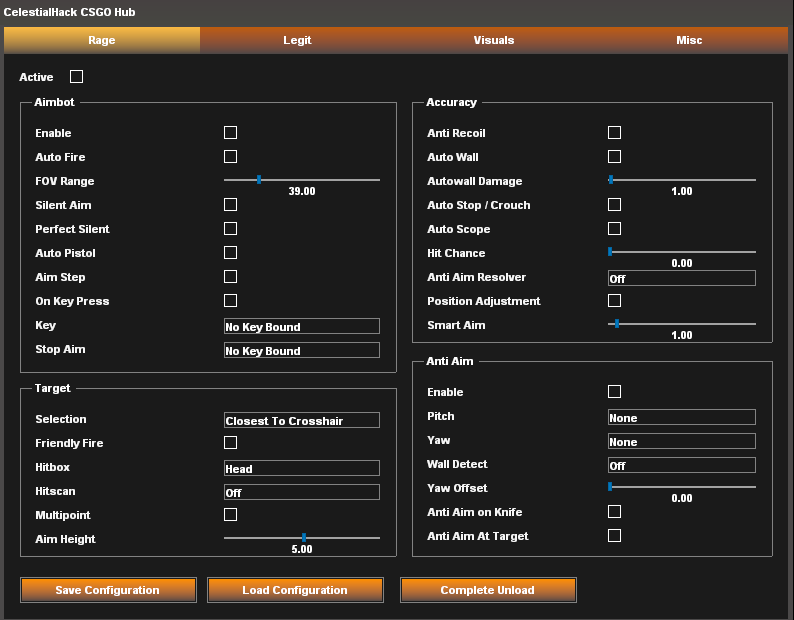Image resolution: width=794 pixels, height=620 pixels.
Task: Click the Aimbot group heading
Action: 54,102
